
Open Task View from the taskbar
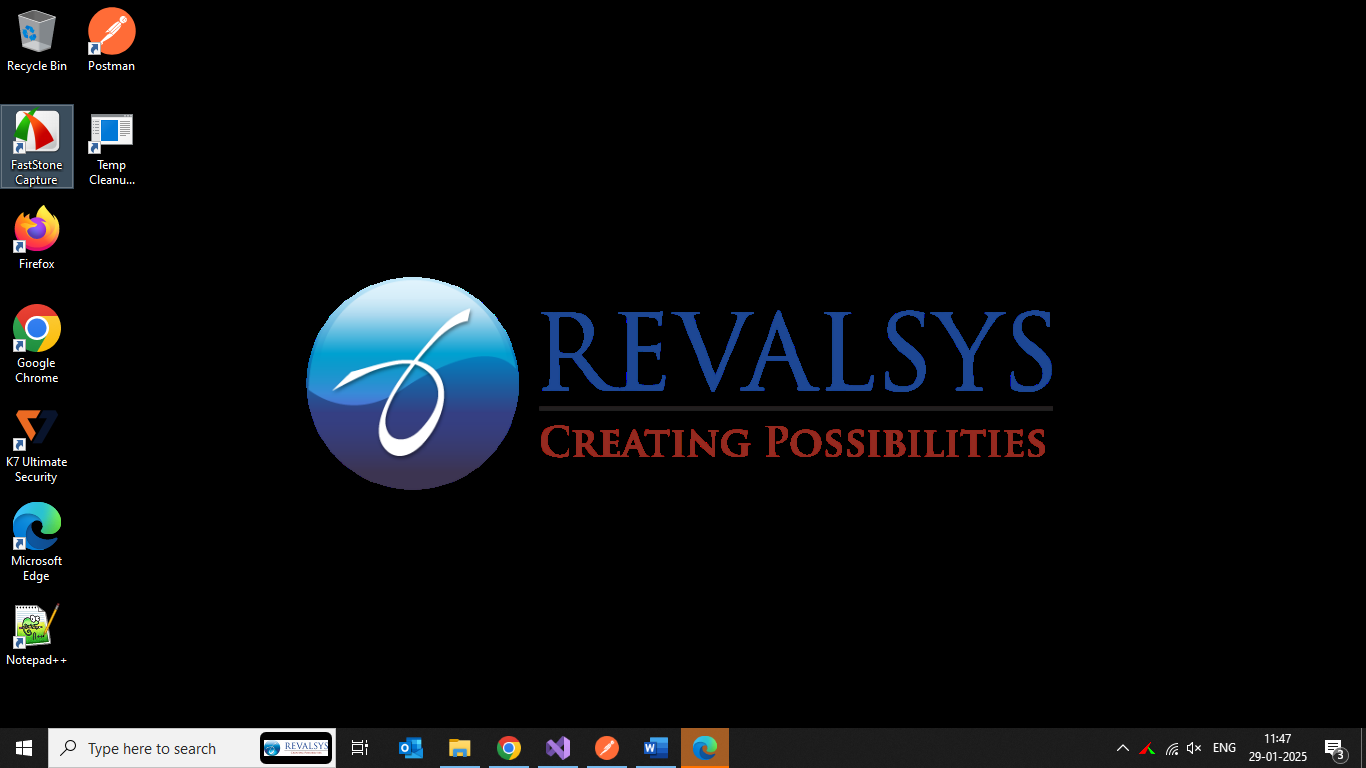[360, 748]
